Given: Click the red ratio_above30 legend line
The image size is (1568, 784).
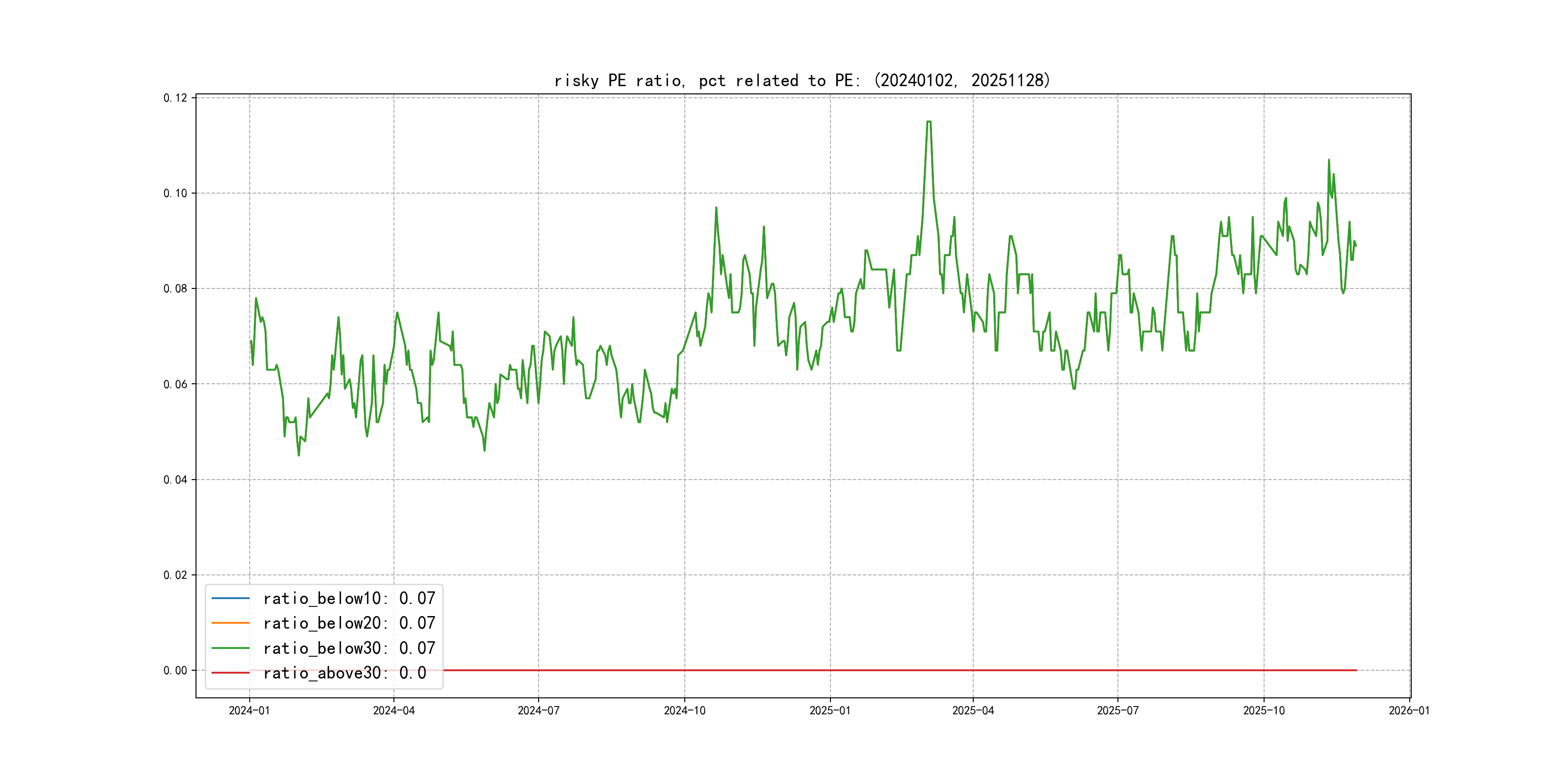Looking at the screenshot, I should 230,673.
